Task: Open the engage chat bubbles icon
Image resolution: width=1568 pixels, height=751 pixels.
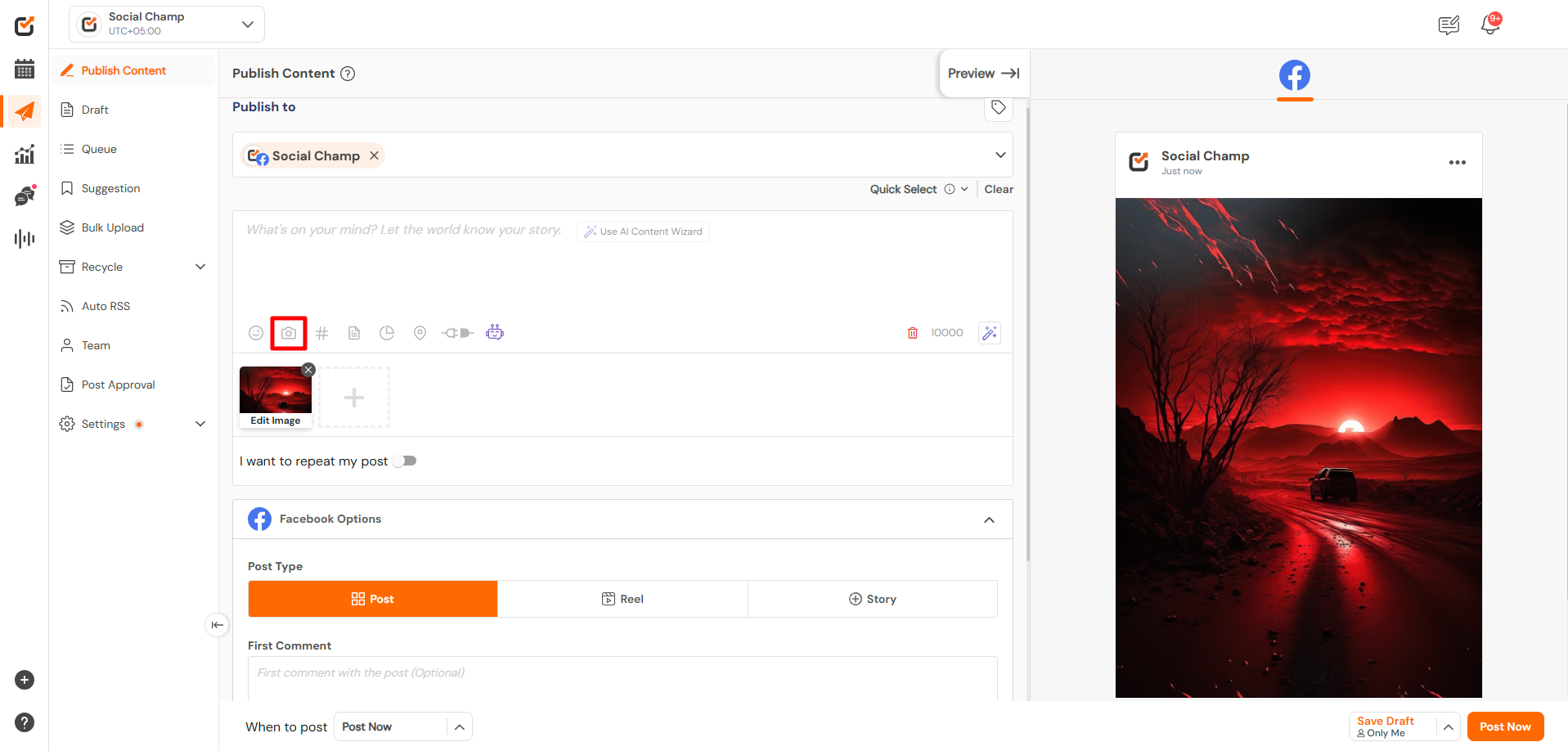Action: click(x=25, y=196)
